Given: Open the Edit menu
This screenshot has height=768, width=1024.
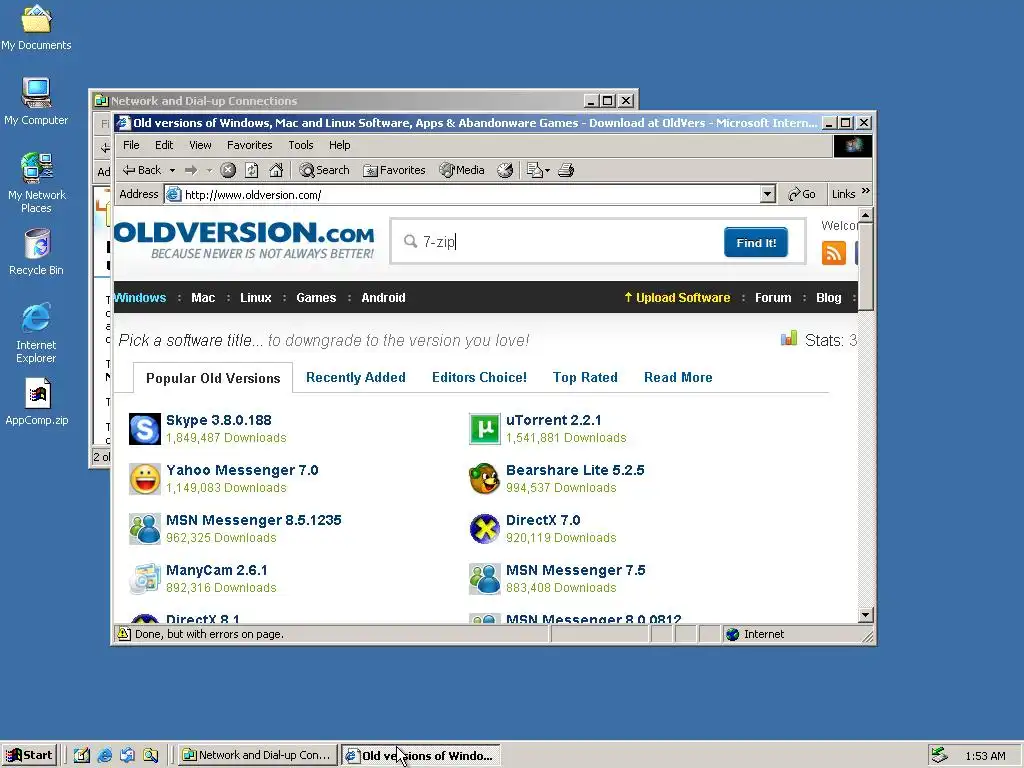Looking at the screenshot, I should (x=164, y=145).
